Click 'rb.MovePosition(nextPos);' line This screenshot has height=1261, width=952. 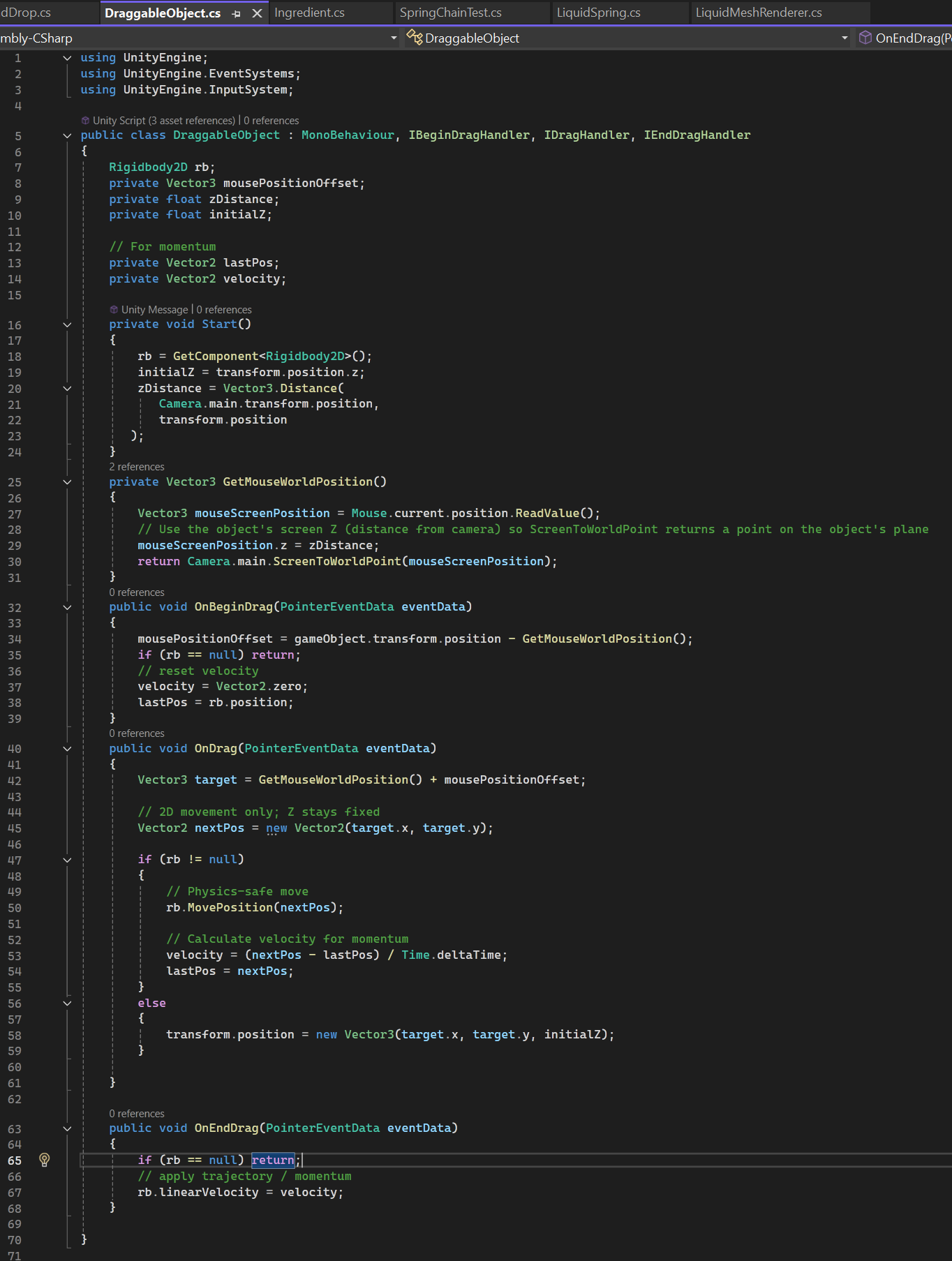click(x=255, y=907)
